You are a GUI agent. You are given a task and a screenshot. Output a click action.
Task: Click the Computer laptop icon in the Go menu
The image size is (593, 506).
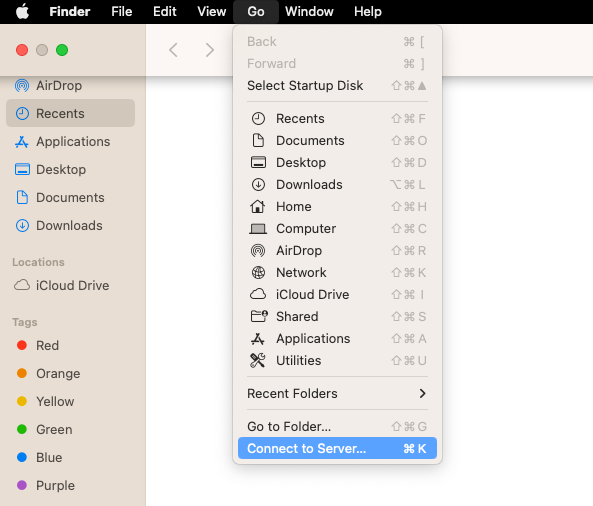coord(258,229)
